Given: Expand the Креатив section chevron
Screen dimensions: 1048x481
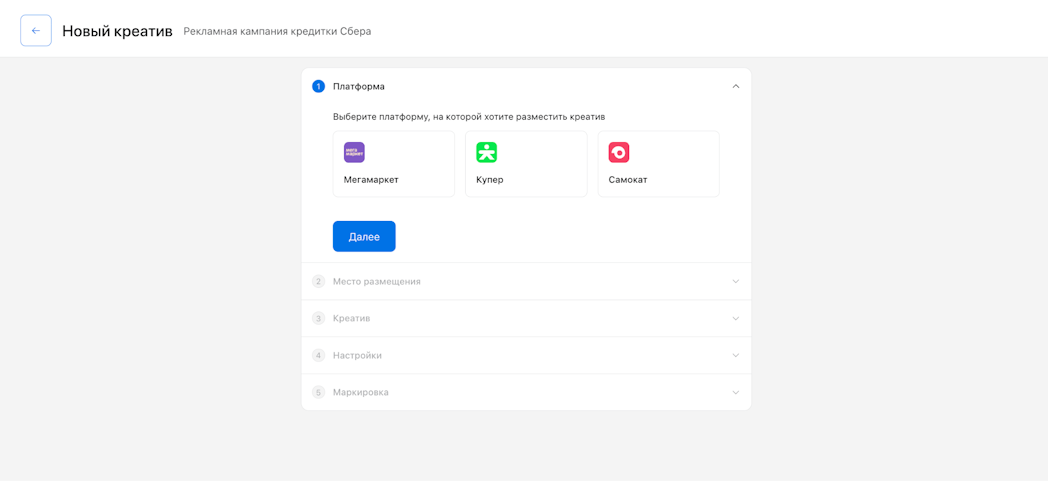Looking at the screenshot, I should click(736, 318).
